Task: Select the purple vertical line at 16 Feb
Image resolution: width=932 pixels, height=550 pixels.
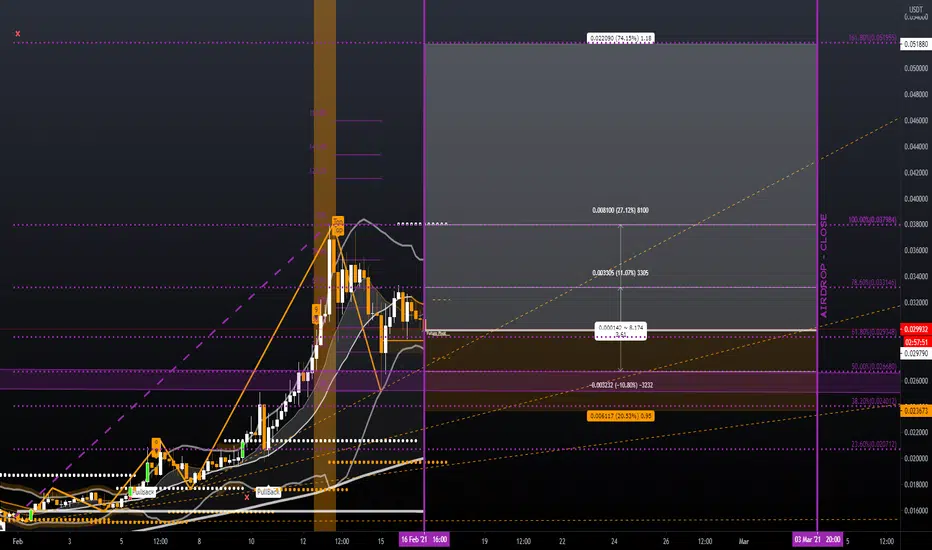Action: 424,265
